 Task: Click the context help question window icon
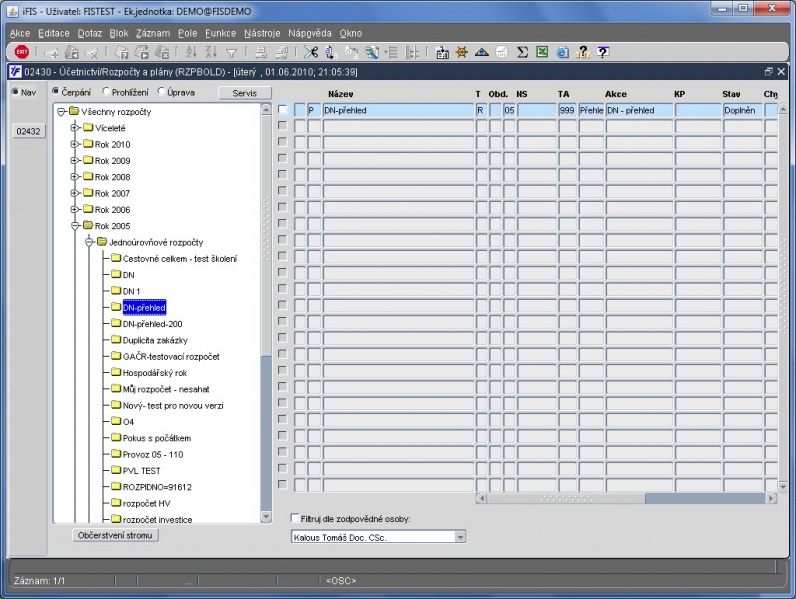tap(603, 52)
